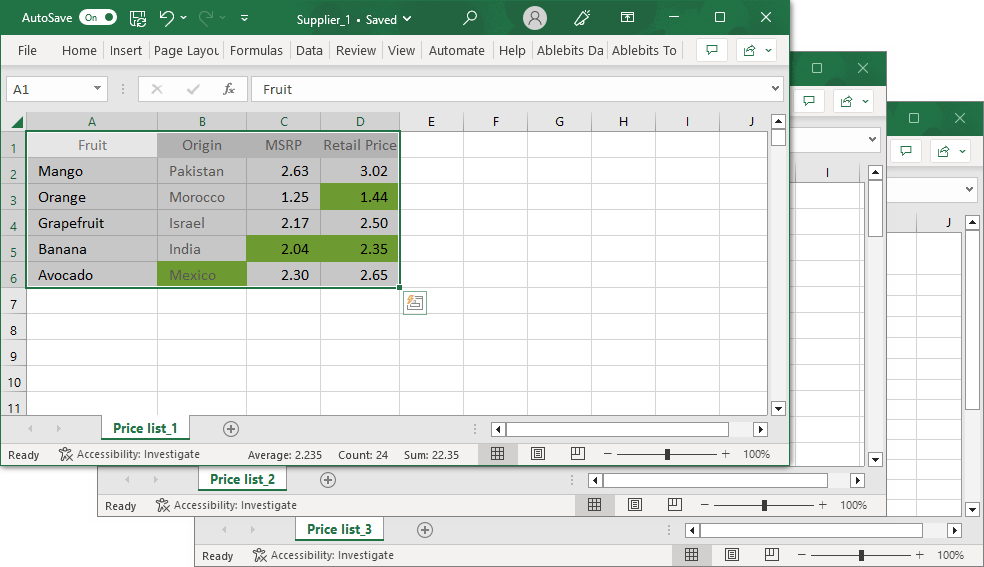Select the Price list_3 sheet tab
This screenshot has width=984, height=567.
point(340,529)
